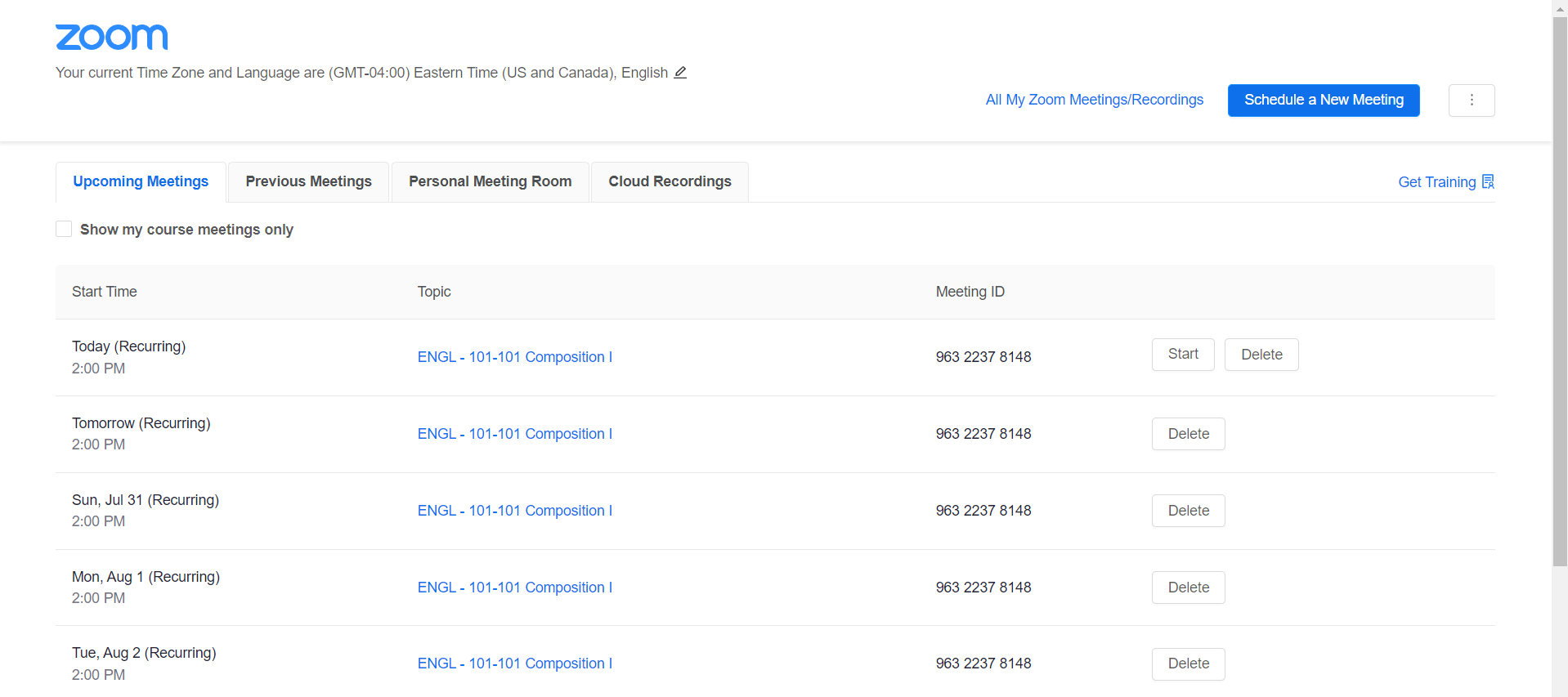Open the three-dot more options menu

click(1472, 101)
